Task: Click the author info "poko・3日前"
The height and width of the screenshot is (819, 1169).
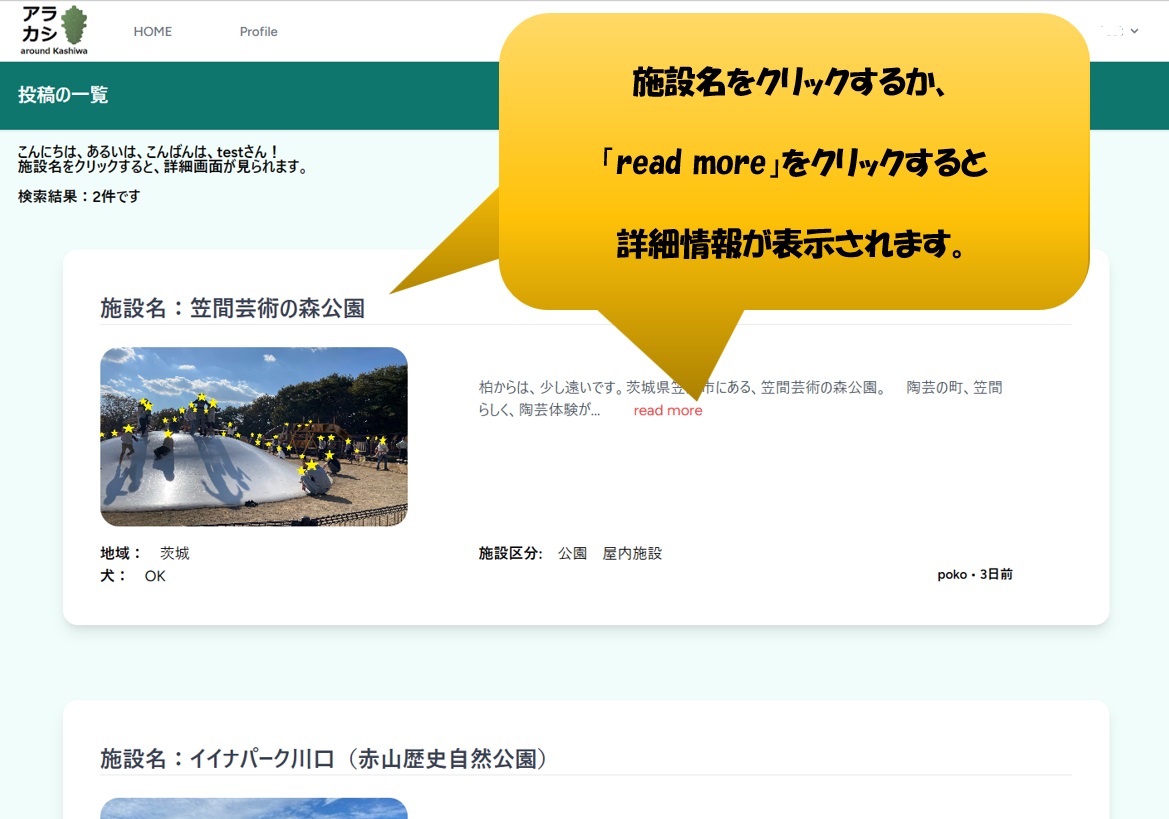Action: tap(974, 575)
